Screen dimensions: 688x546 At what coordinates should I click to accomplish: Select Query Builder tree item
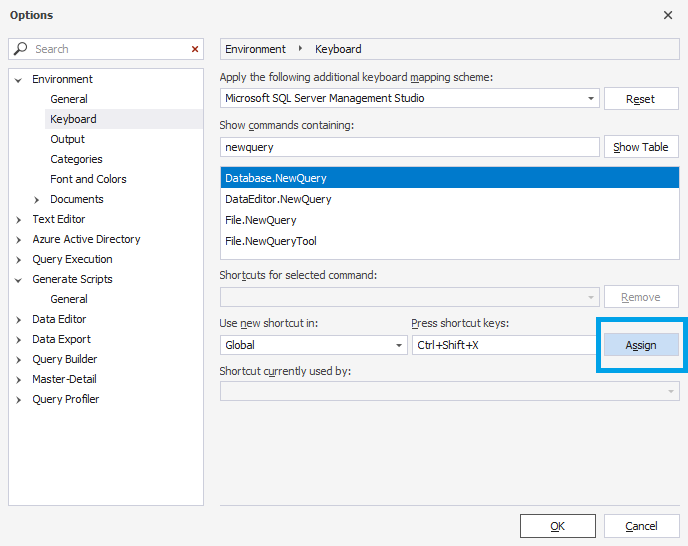(64, 359)
